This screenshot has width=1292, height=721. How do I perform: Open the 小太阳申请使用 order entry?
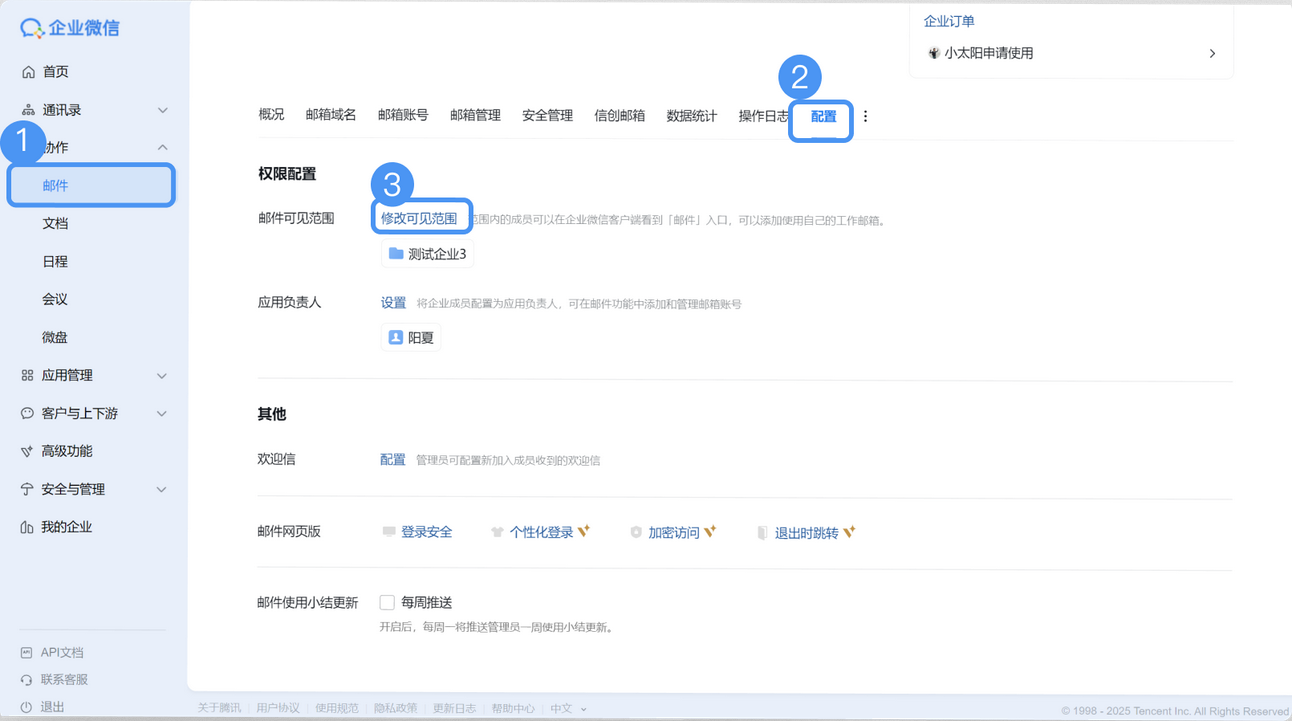[988, 53]
